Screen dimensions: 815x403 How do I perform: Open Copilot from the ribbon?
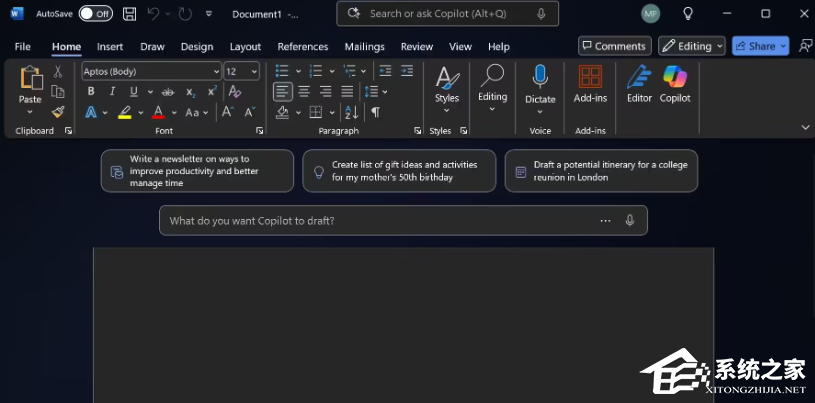pyautogui.click(x=675, y=83)
